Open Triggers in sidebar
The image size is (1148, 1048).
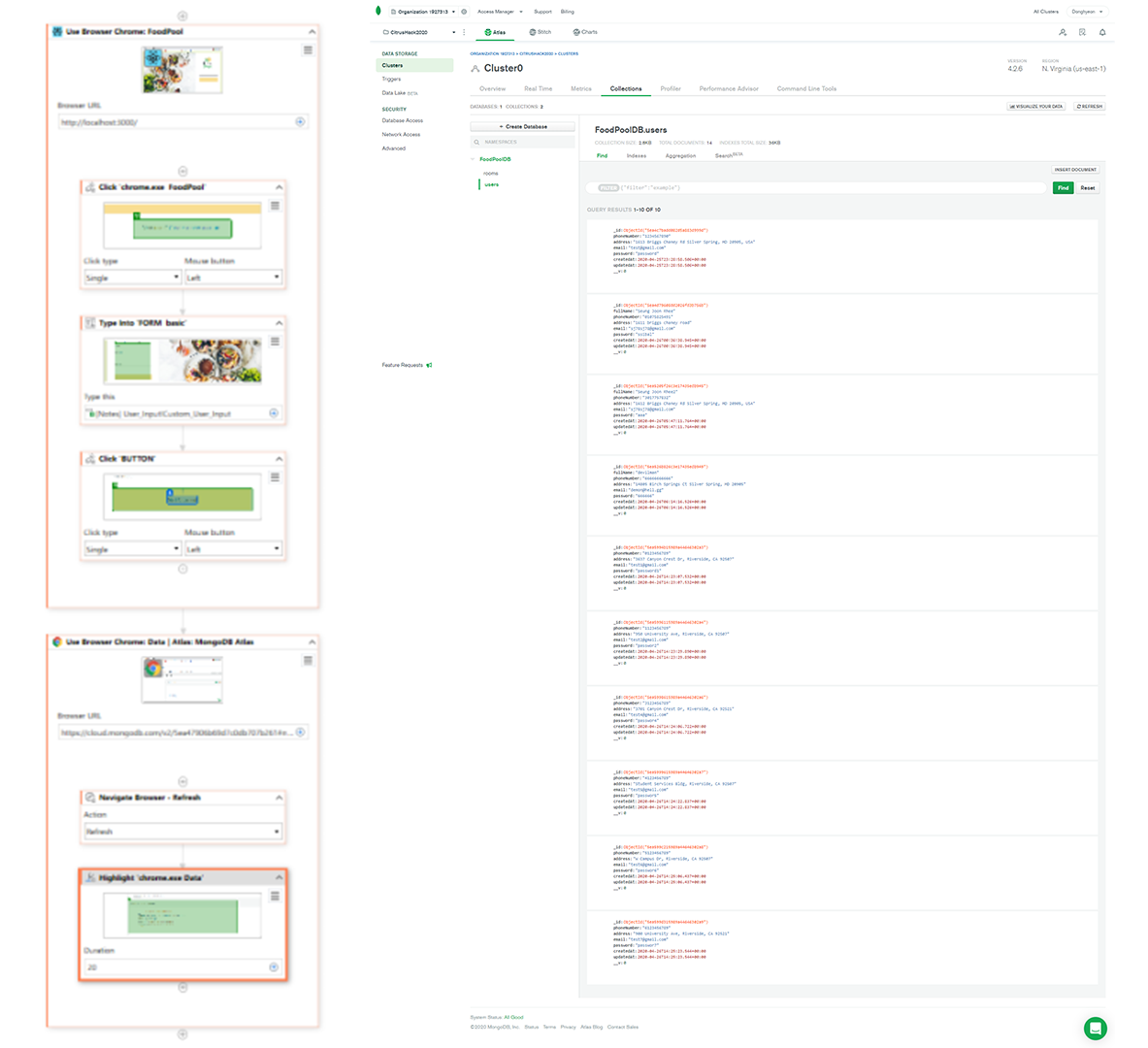tap(392, 79)
